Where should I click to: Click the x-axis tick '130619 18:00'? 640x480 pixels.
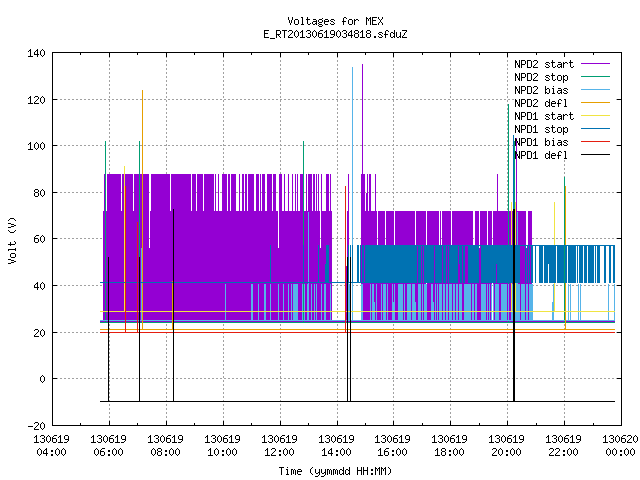click(449, 446)
